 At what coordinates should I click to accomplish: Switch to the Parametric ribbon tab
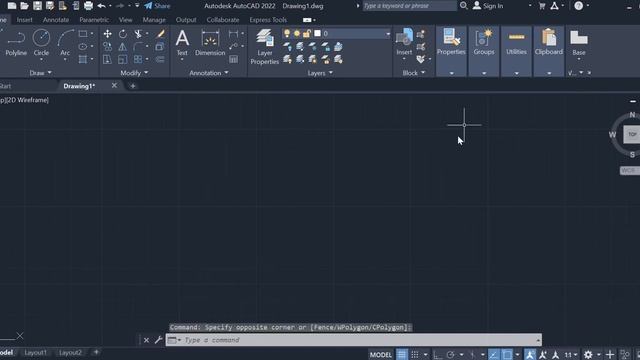[x=94, y=20]
